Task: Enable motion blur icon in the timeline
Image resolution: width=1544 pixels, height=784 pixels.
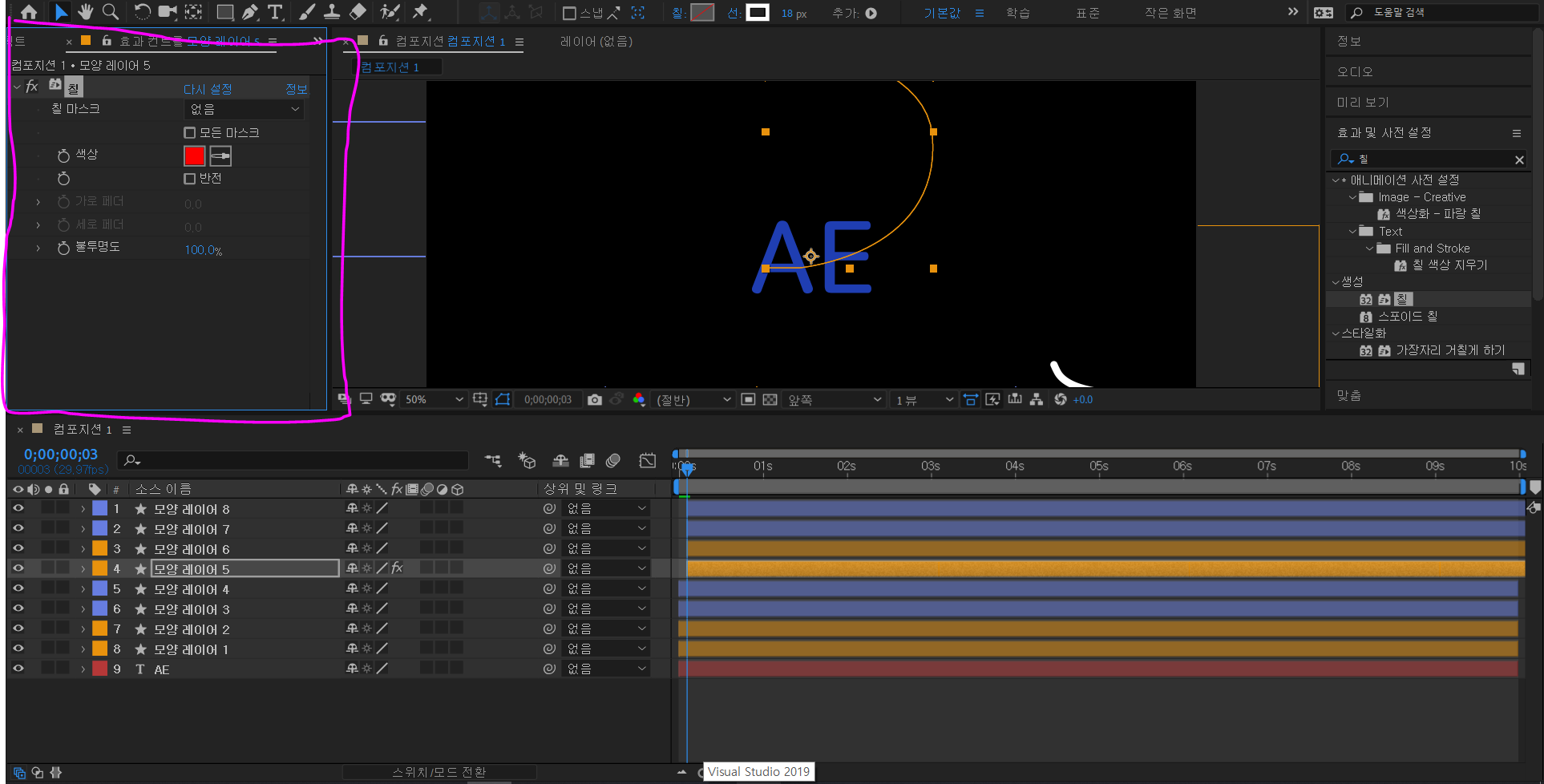Action: click(x=613, y=460)
